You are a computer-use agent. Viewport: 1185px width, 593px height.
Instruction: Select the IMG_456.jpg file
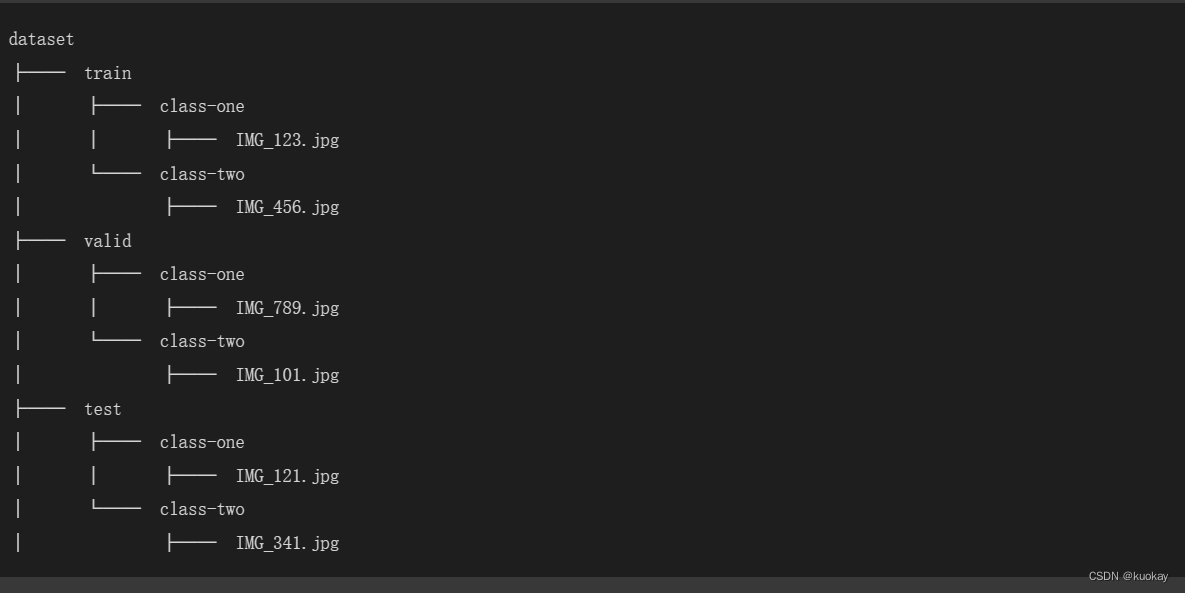tap(287, 208)
